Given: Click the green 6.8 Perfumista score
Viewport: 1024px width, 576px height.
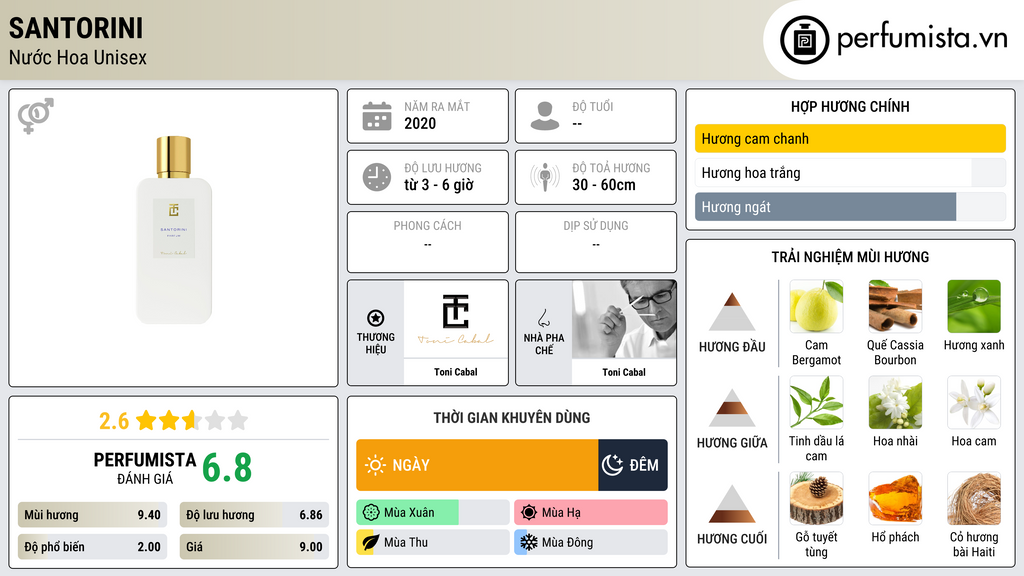Looking at the screenshot, I should [227, 468].
